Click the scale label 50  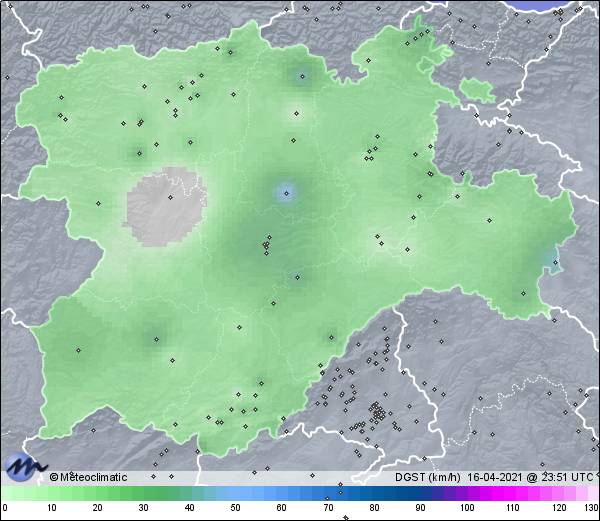tap(235, 508)
